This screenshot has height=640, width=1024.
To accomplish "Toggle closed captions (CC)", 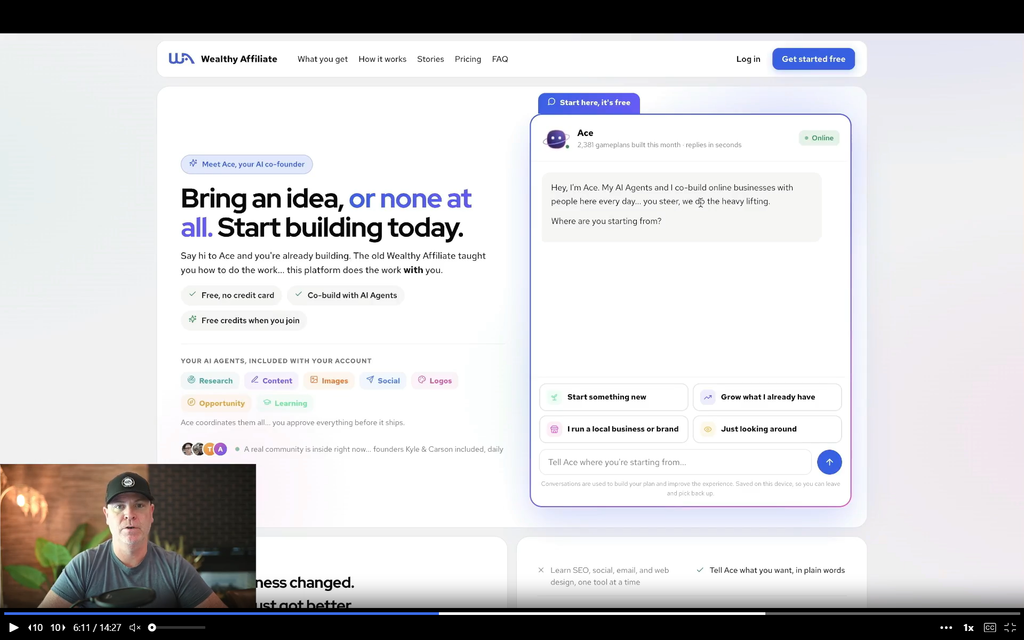I will tap(989, 628).
